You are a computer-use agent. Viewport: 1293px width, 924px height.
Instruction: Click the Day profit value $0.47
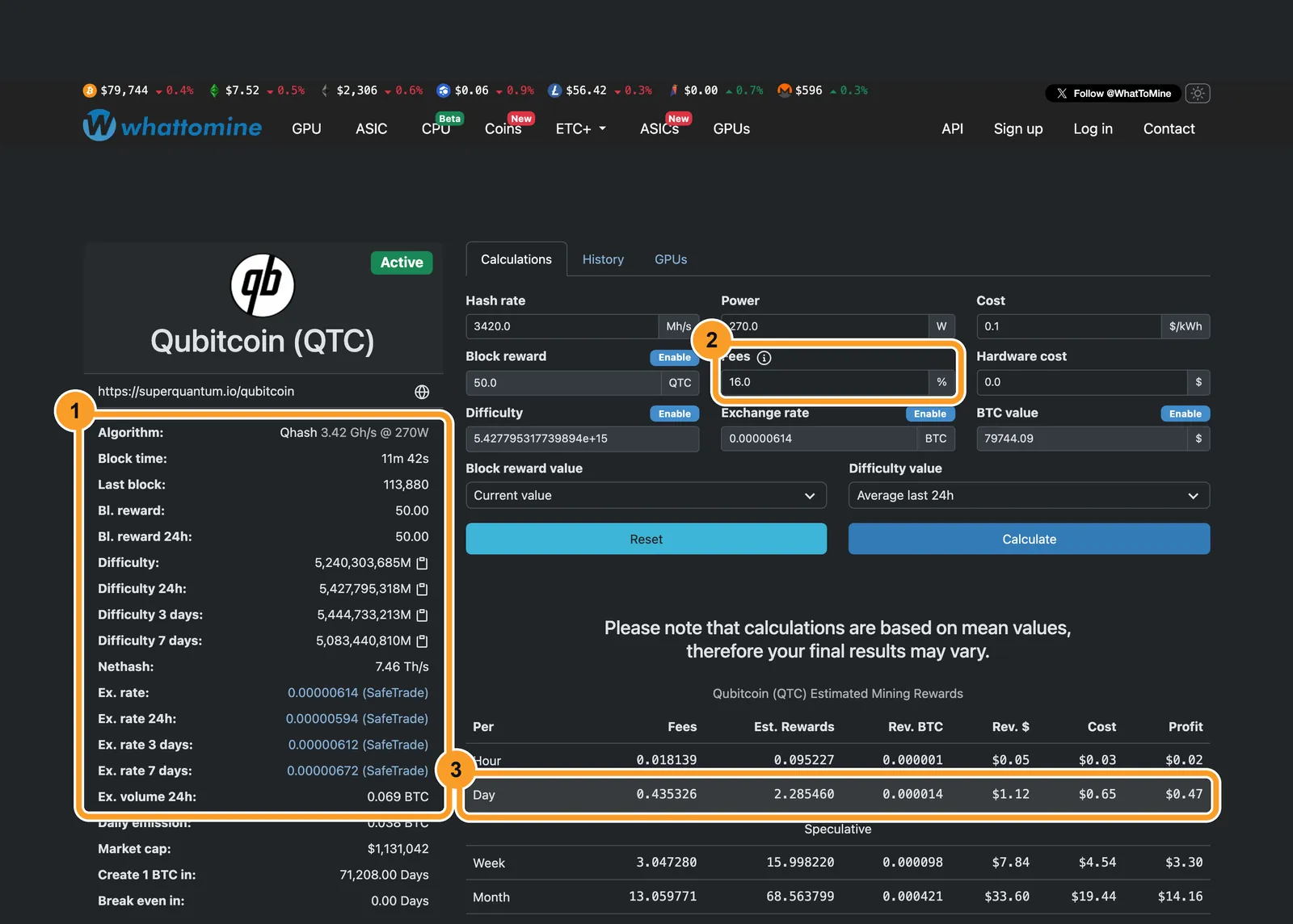click(1184, 794)
